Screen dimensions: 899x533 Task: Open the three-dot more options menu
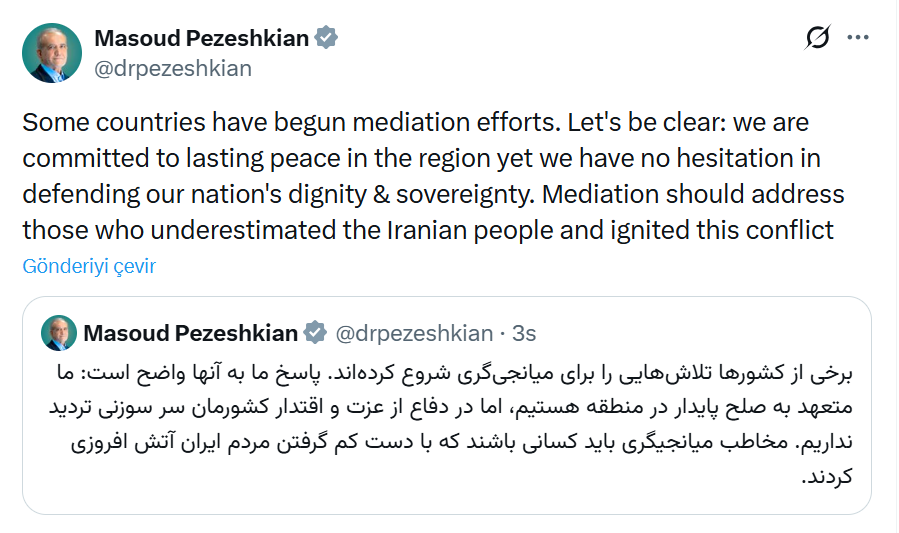(858, 38)
